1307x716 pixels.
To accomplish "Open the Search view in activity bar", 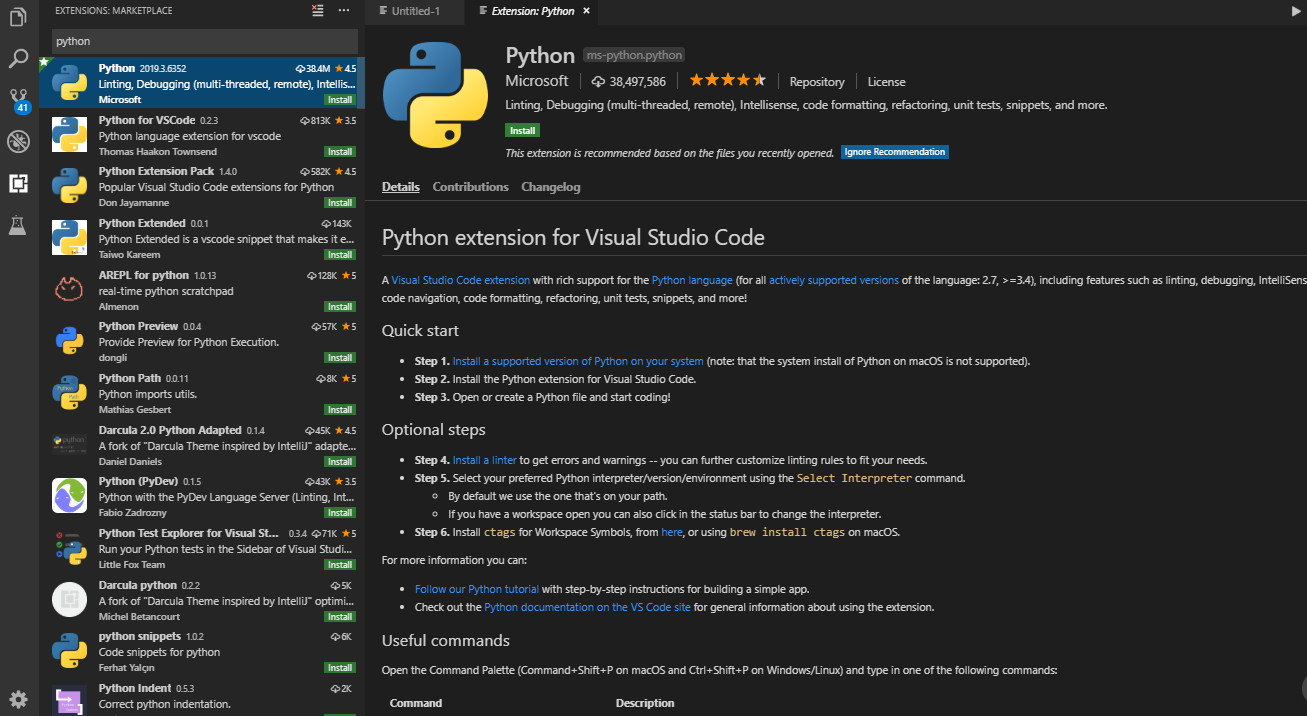I will point(18,59).
